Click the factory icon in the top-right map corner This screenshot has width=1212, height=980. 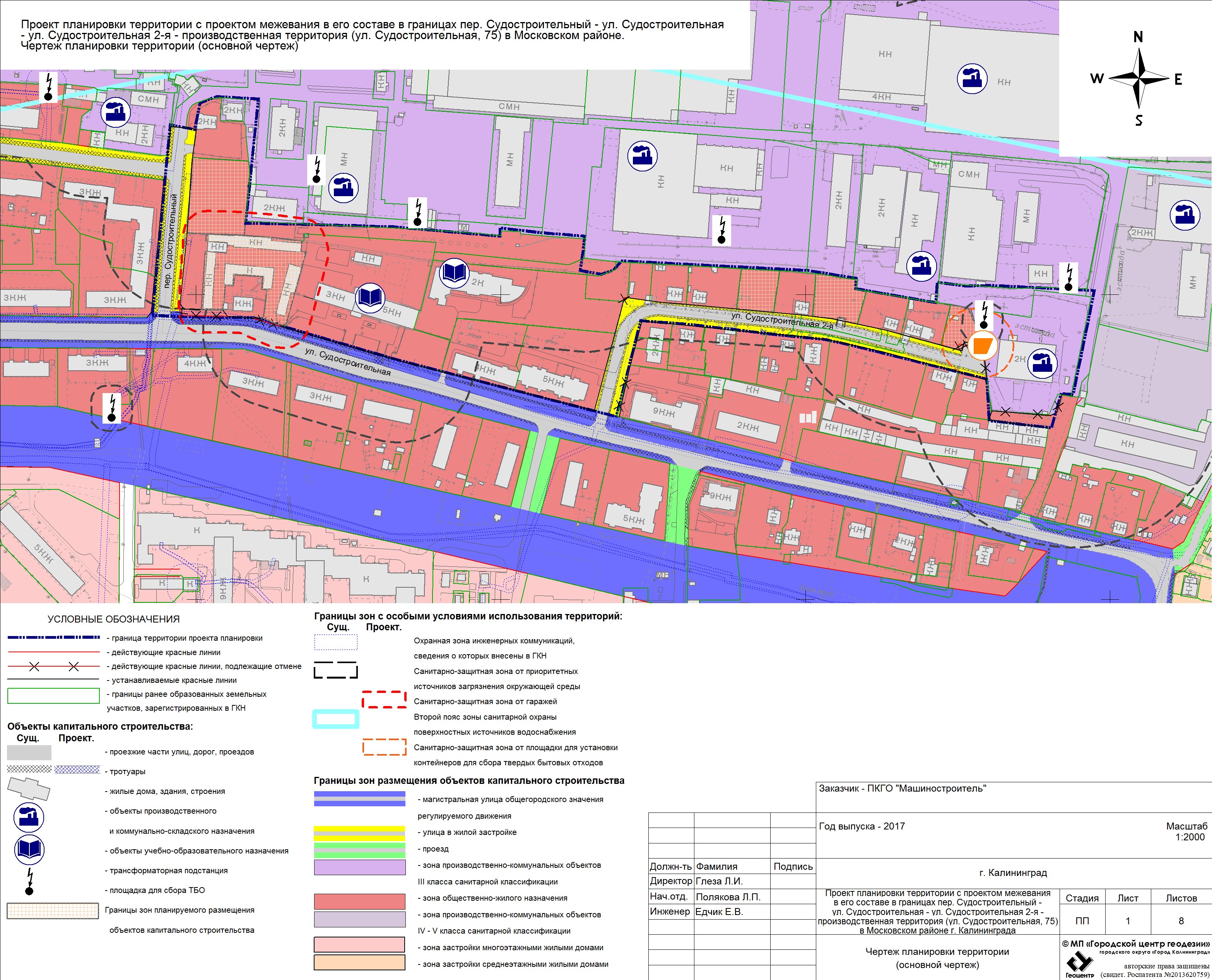click(x=972, y=79)
